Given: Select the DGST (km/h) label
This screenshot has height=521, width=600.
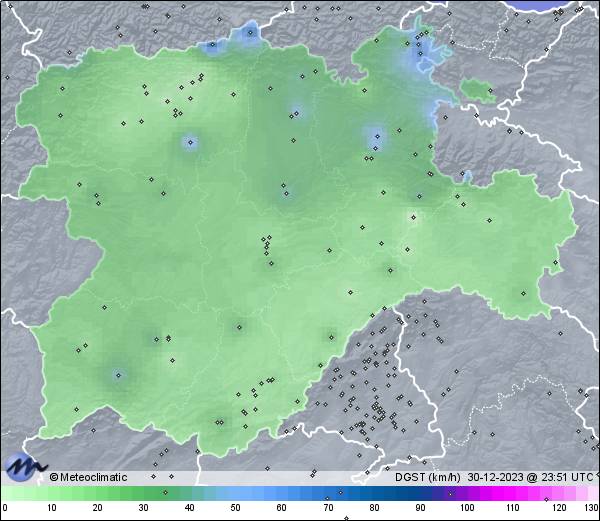Looking at the screenshot, I should pos(427,477).
